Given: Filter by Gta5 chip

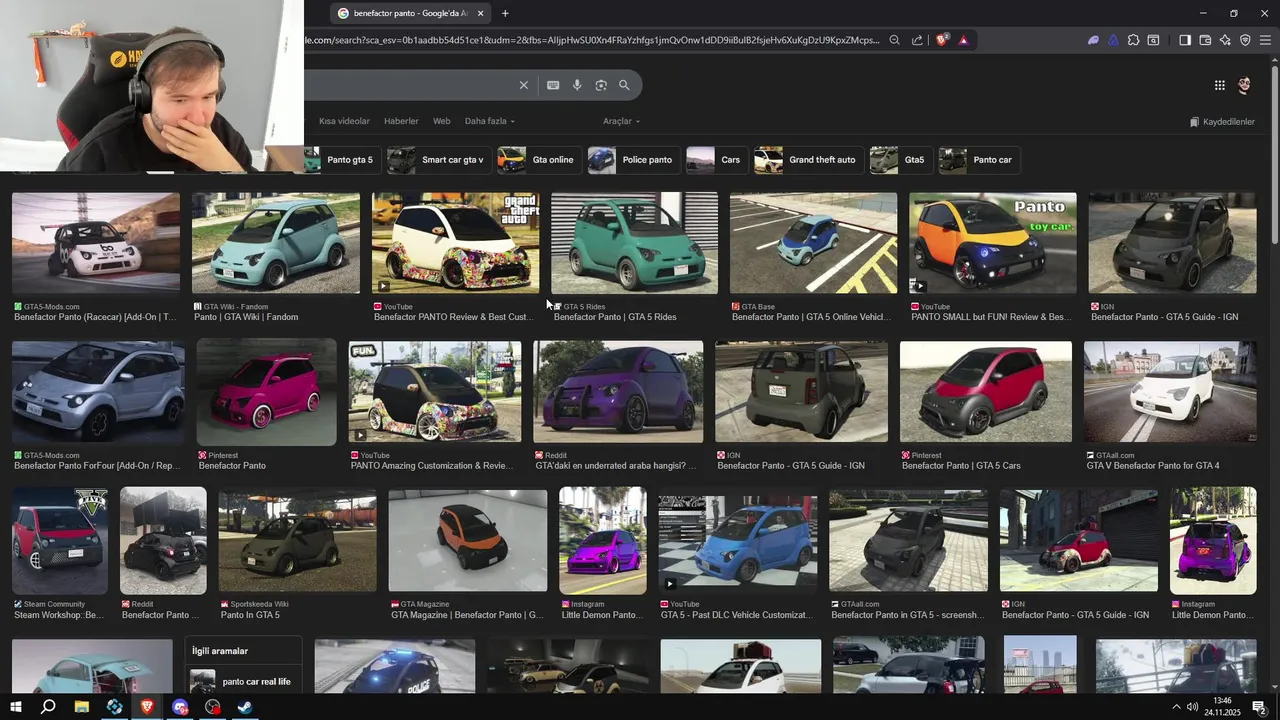Looking at the screenshot, I should tap(900, 160).
